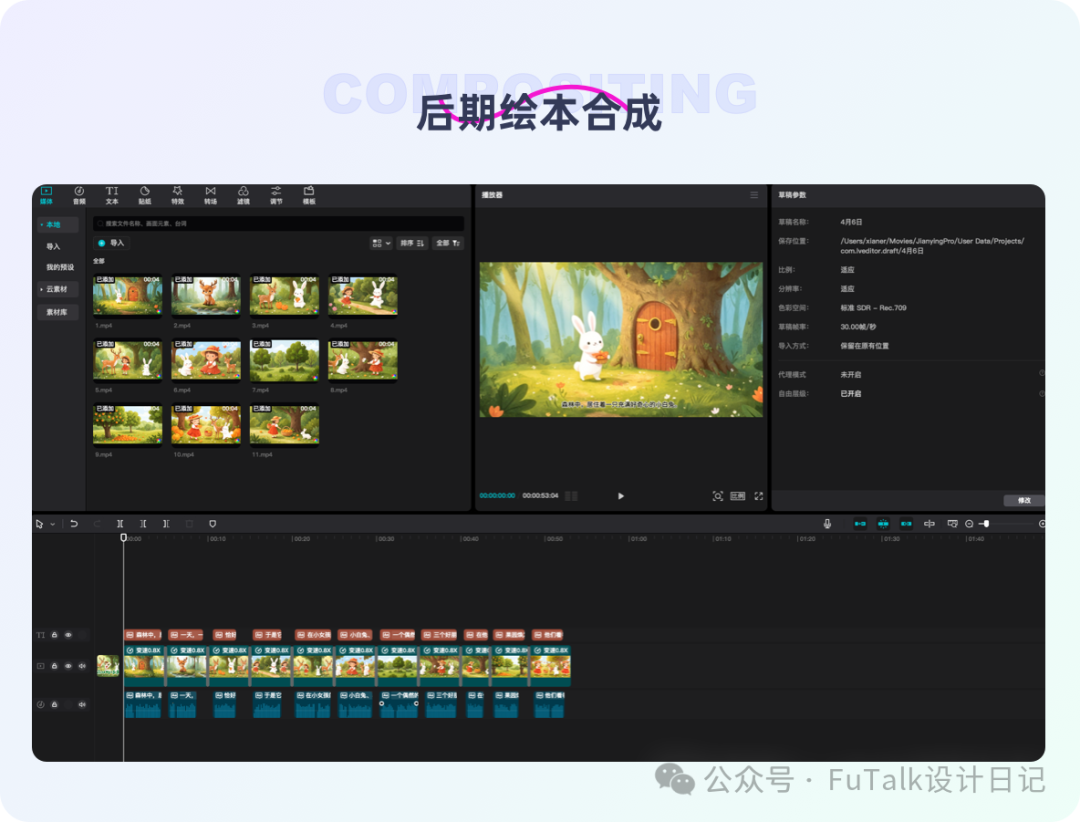The width and height of the screenshot is (1080, 822).
Task: Open the 模板 templates panel
Action: pyautogui.click(x=309, y=195)
